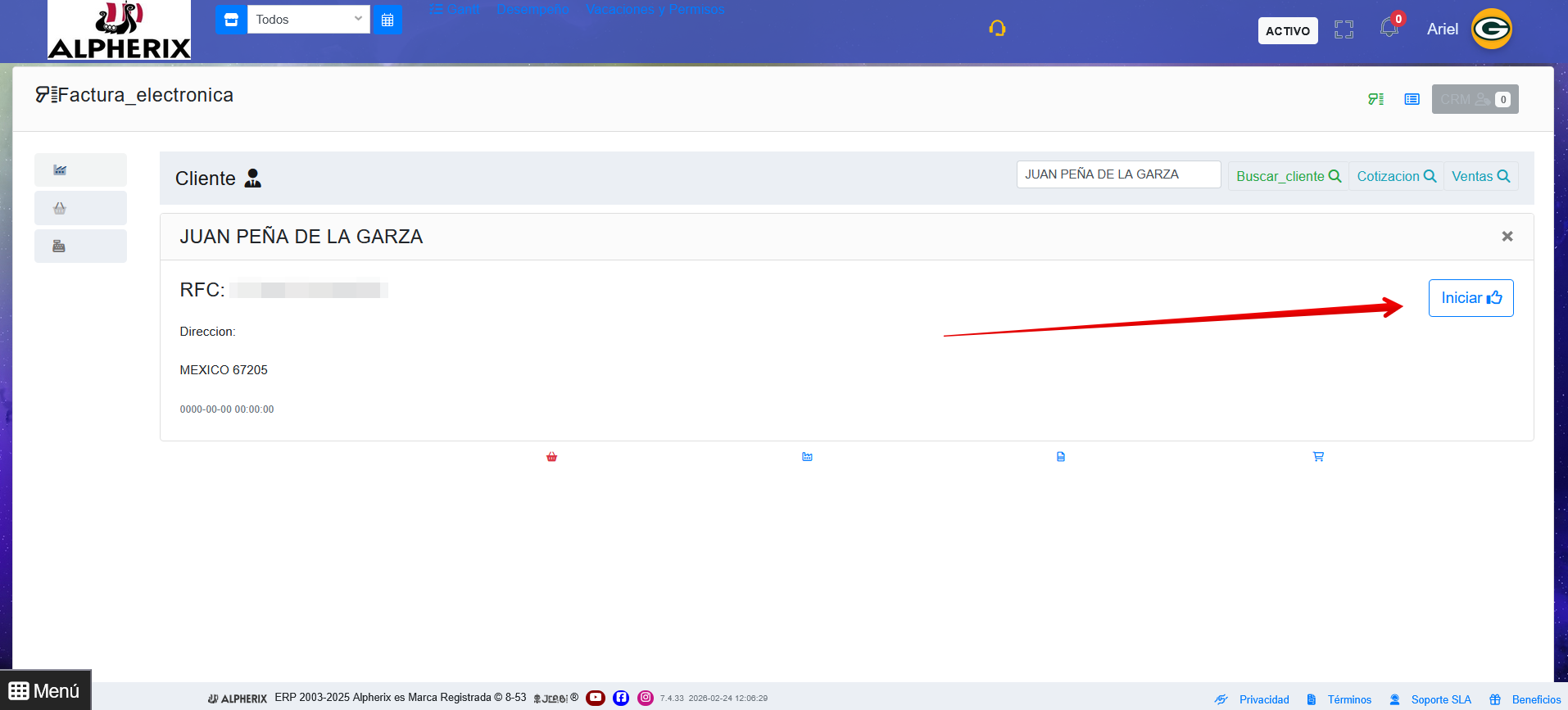Click the Buscar_cliente button
The height and width of the screenshot is (710, 1568).
tap(1288, 176)
